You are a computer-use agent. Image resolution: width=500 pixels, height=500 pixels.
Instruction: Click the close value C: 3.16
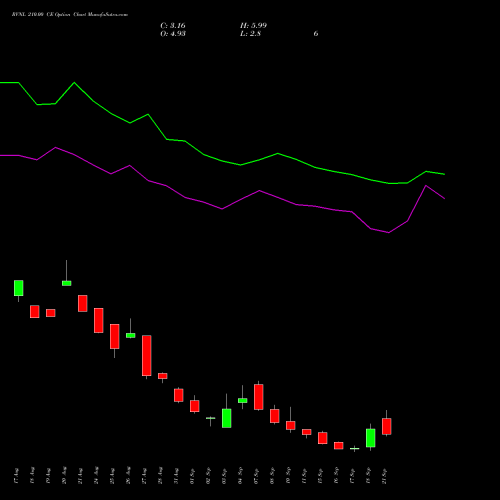pos(173,26)
